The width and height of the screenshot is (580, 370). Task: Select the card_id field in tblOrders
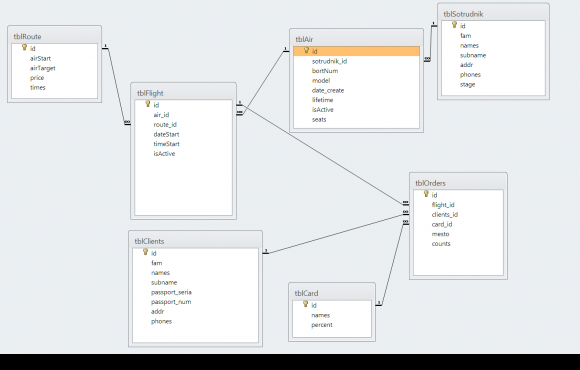click(x=458, y=224)
